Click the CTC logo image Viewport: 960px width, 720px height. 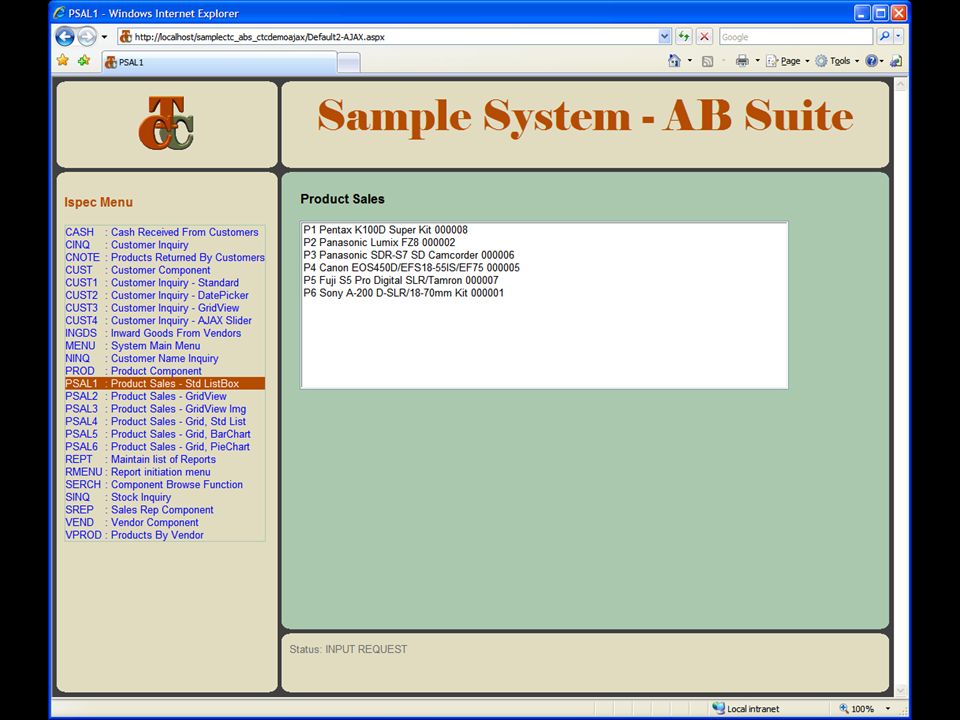pyautogui.click(x=167, y=123)
